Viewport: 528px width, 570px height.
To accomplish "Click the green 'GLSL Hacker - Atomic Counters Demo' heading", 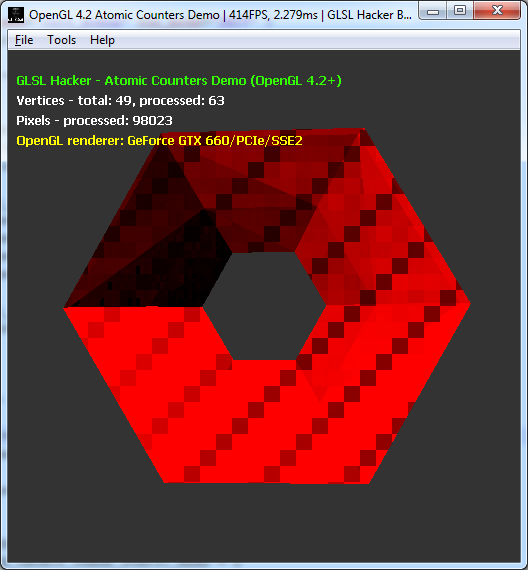I will point(179,80).
